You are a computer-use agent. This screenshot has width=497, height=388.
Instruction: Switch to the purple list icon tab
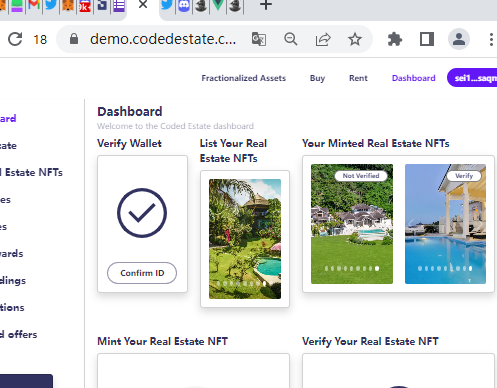tap(119, 5)
